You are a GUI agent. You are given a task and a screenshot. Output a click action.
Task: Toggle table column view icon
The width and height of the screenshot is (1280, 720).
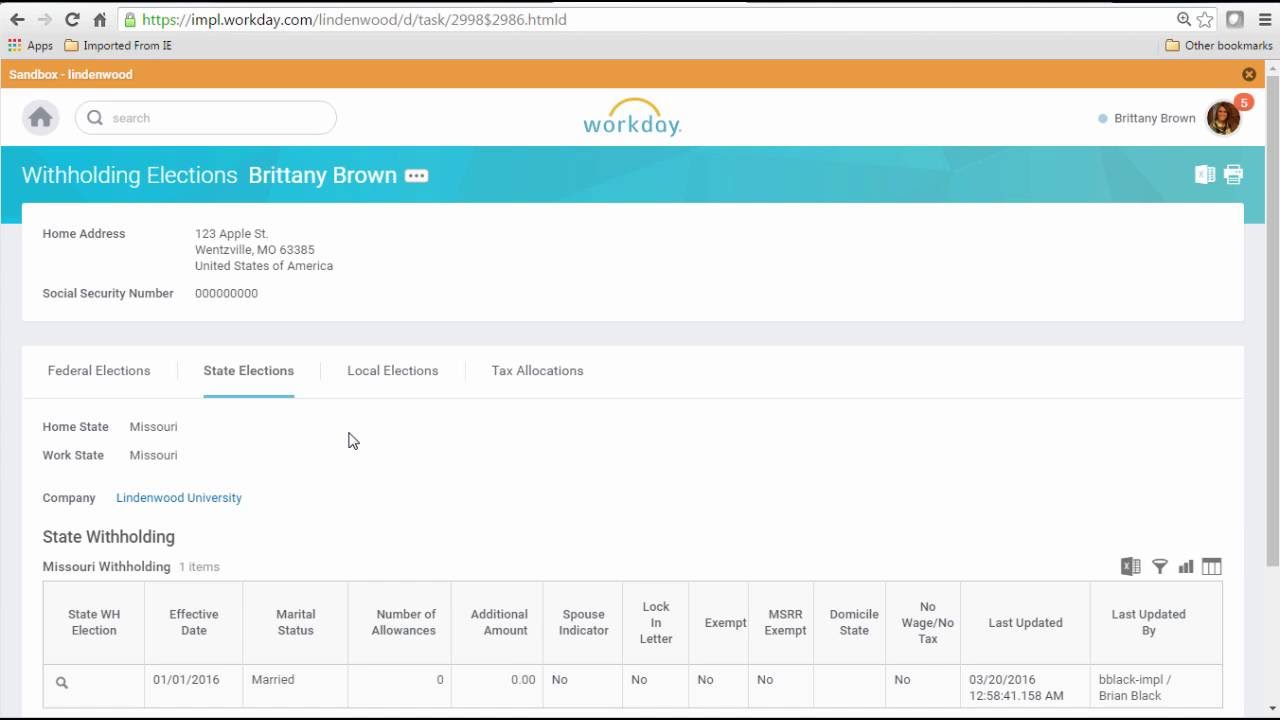pyautogui.click(x=1212, y=567)
